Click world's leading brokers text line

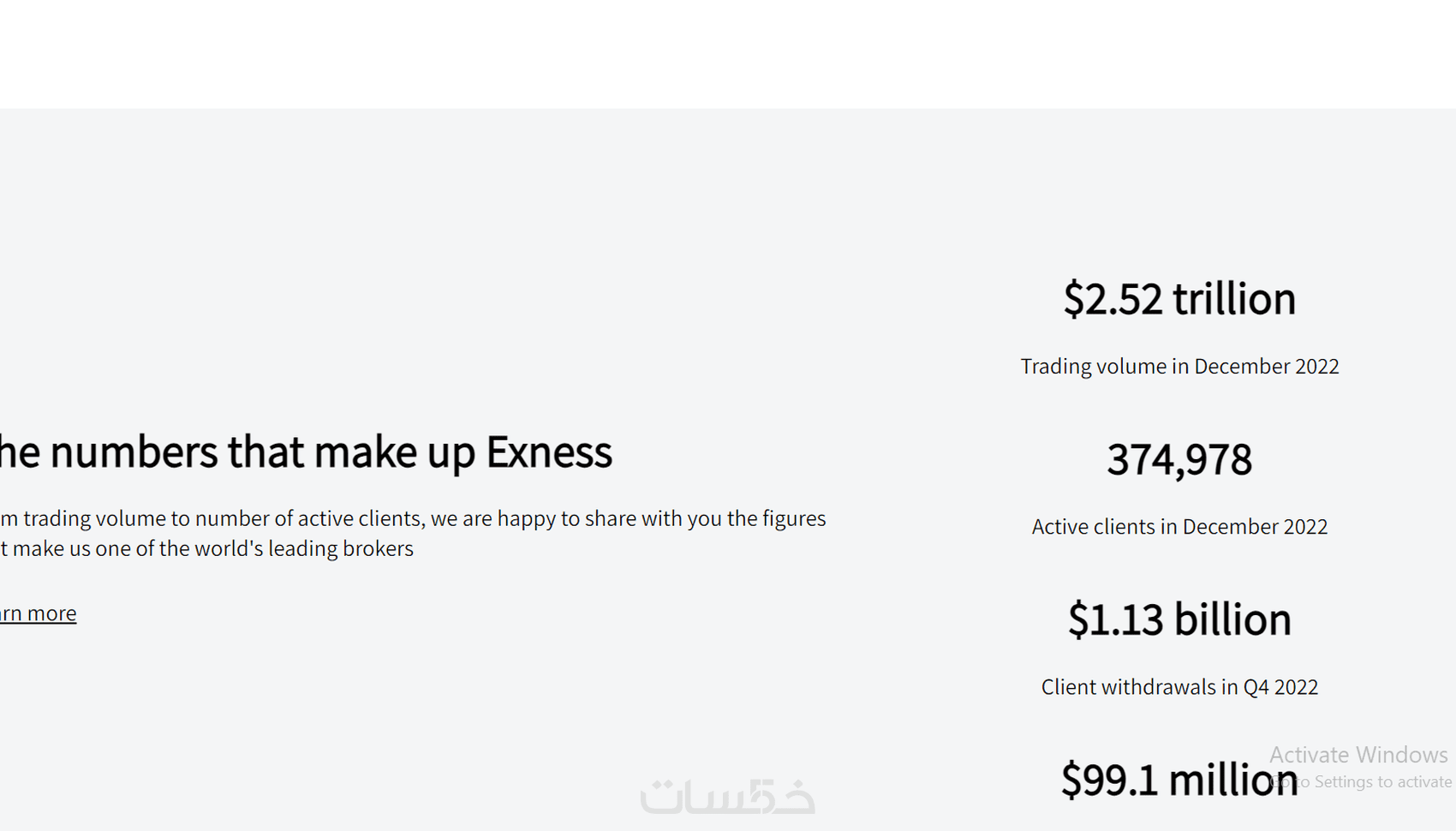tap(206, 548)
